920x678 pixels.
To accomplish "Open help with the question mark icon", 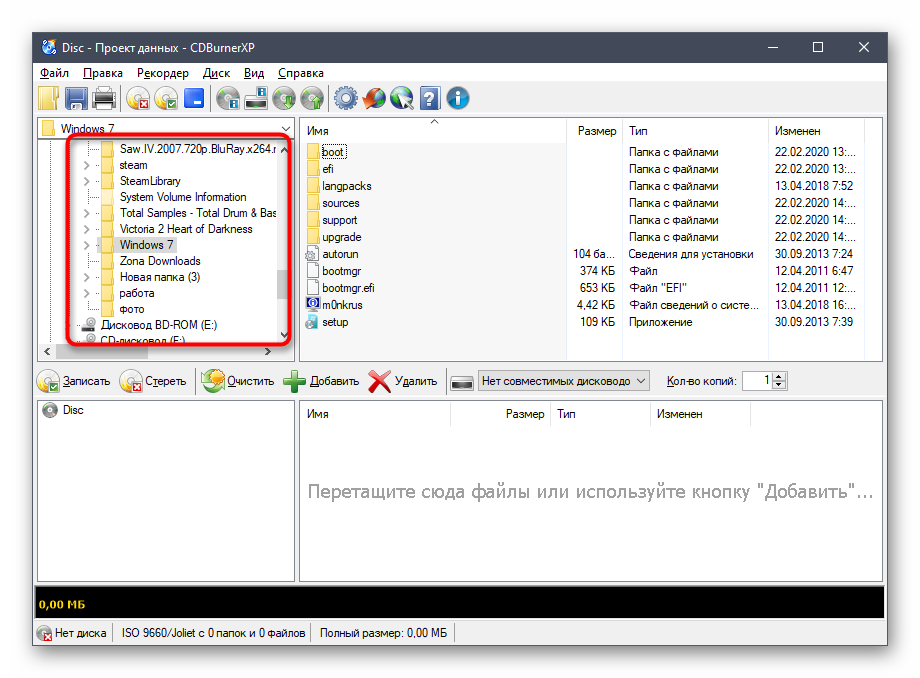I will (430, 98).
